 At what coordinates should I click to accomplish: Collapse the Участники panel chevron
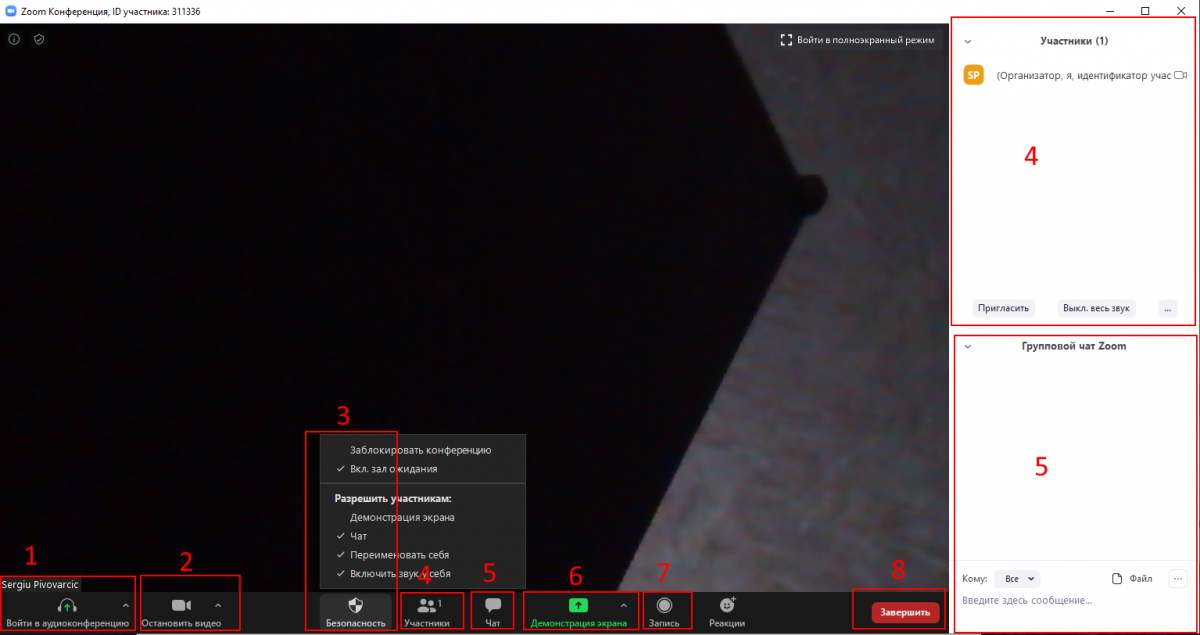click(967, 41)
